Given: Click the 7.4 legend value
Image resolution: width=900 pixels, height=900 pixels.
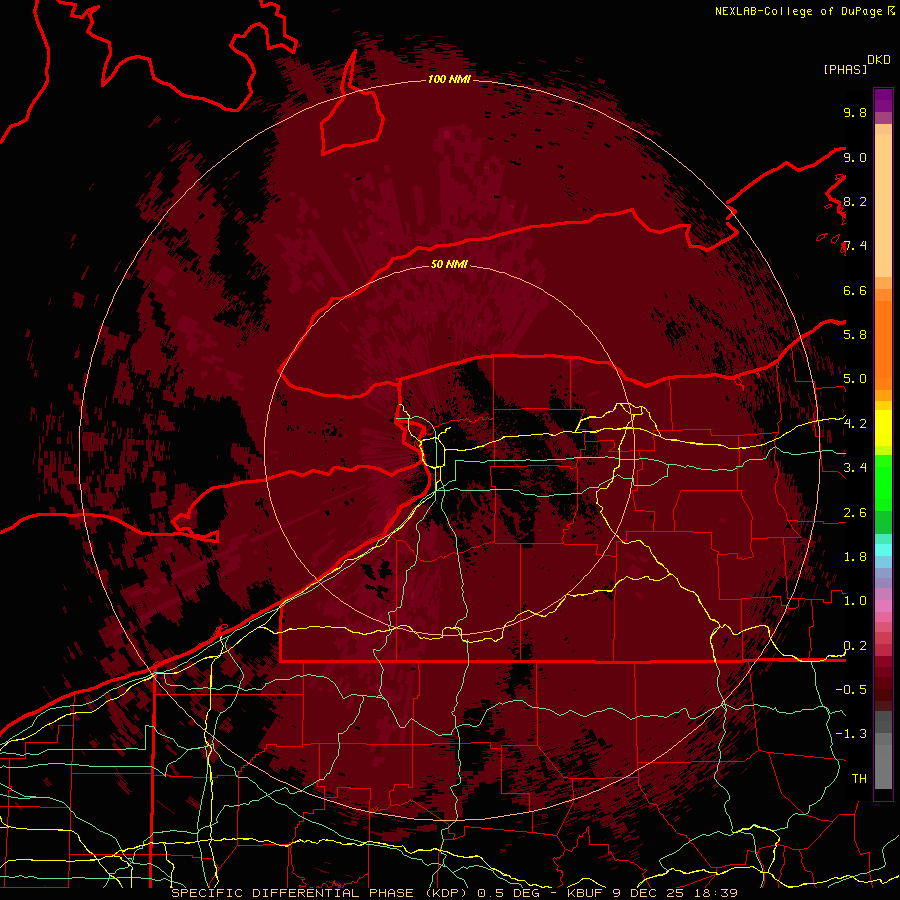Looking at the screenshot, I should point(855,246).
